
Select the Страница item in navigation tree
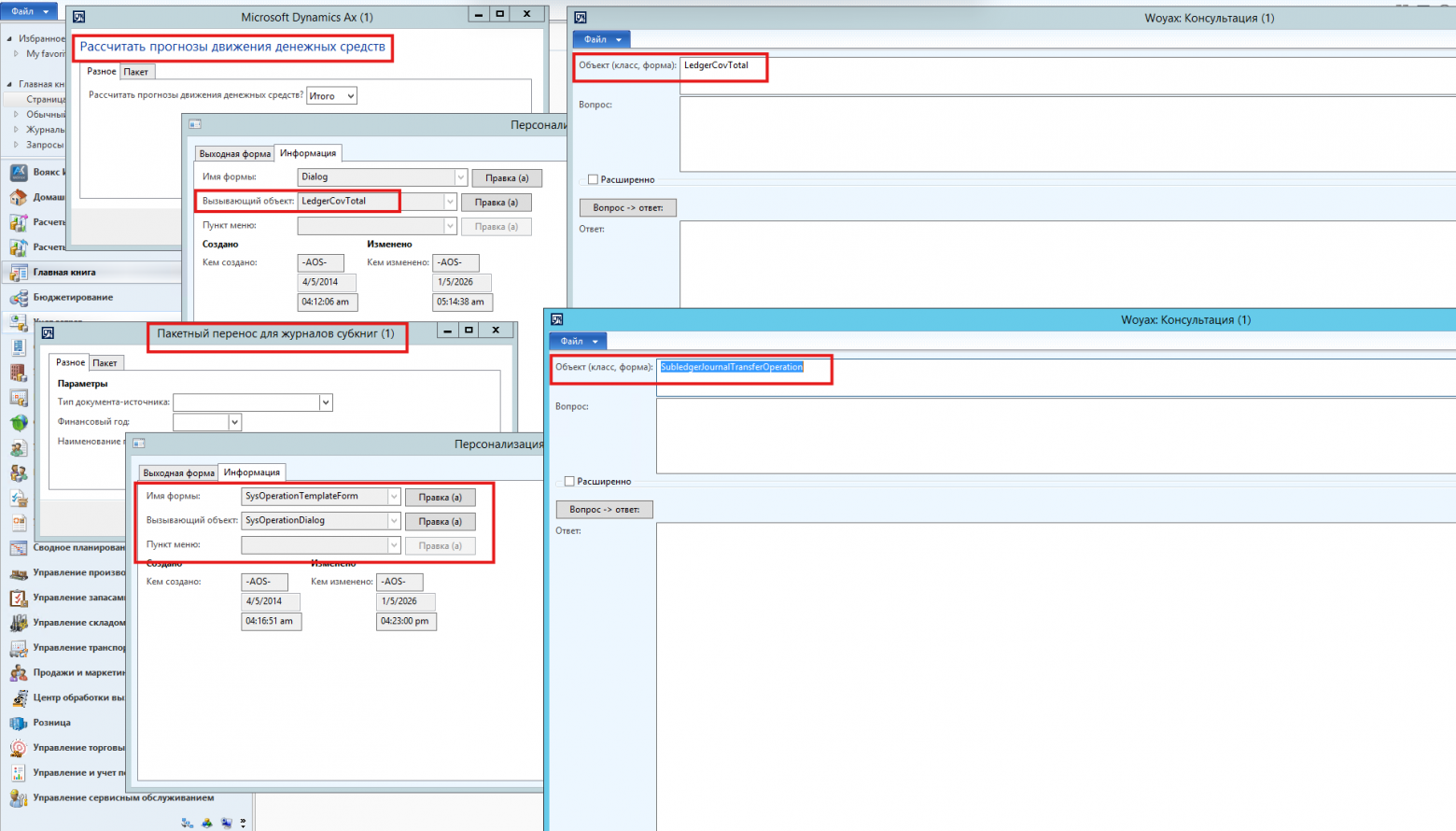[46, 99]
